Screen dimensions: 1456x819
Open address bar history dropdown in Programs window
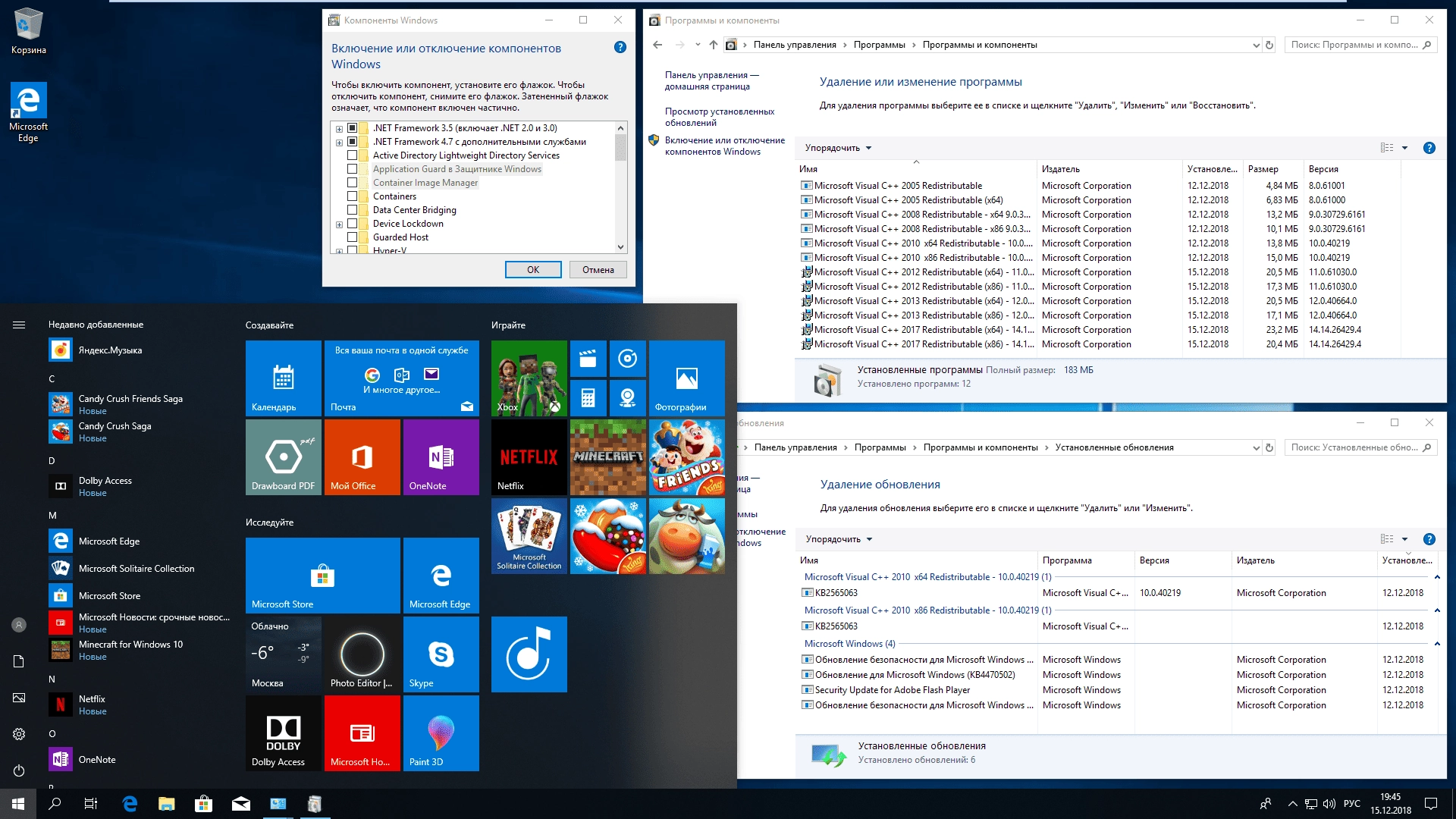point(1256,45)
